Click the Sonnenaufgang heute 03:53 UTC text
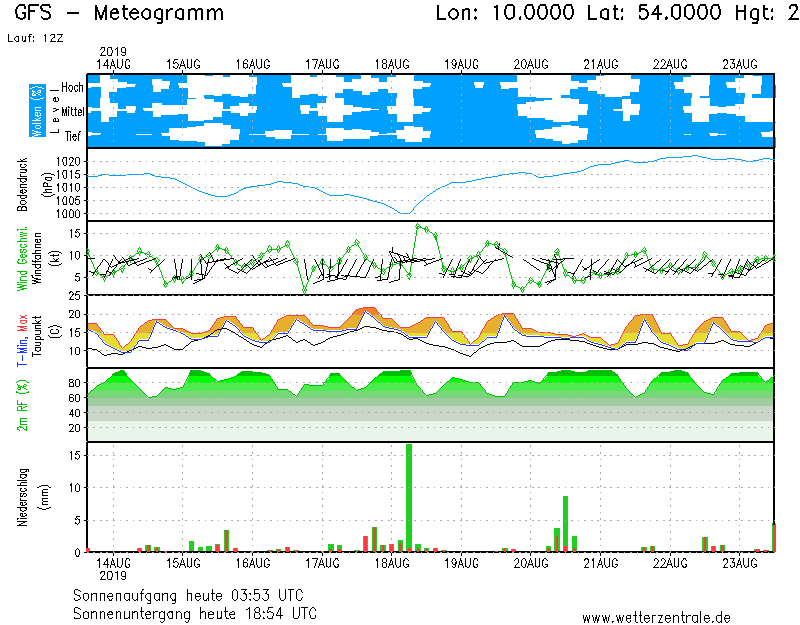Image resolution: width=800 pixels, height=625 pixels. point(194,596)
